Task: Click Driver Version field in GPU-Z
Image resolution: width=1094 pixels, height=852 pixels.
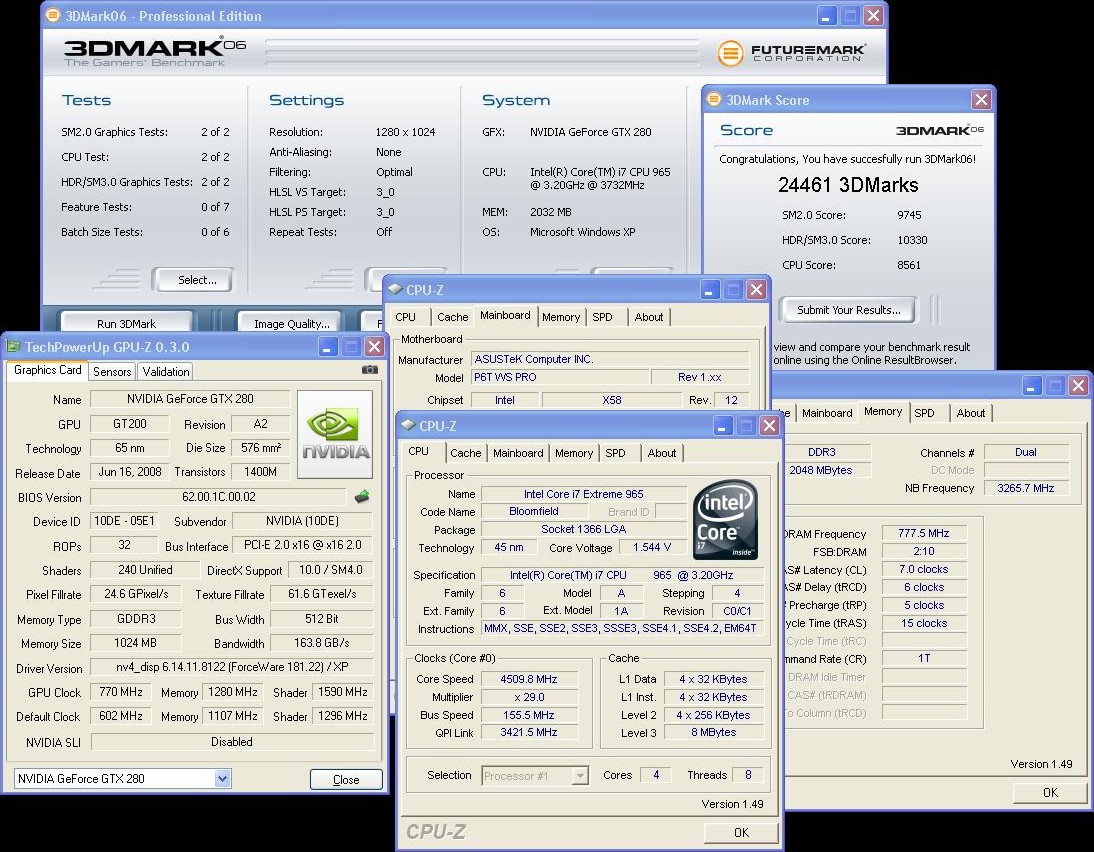Action: [x=232, y=666]
